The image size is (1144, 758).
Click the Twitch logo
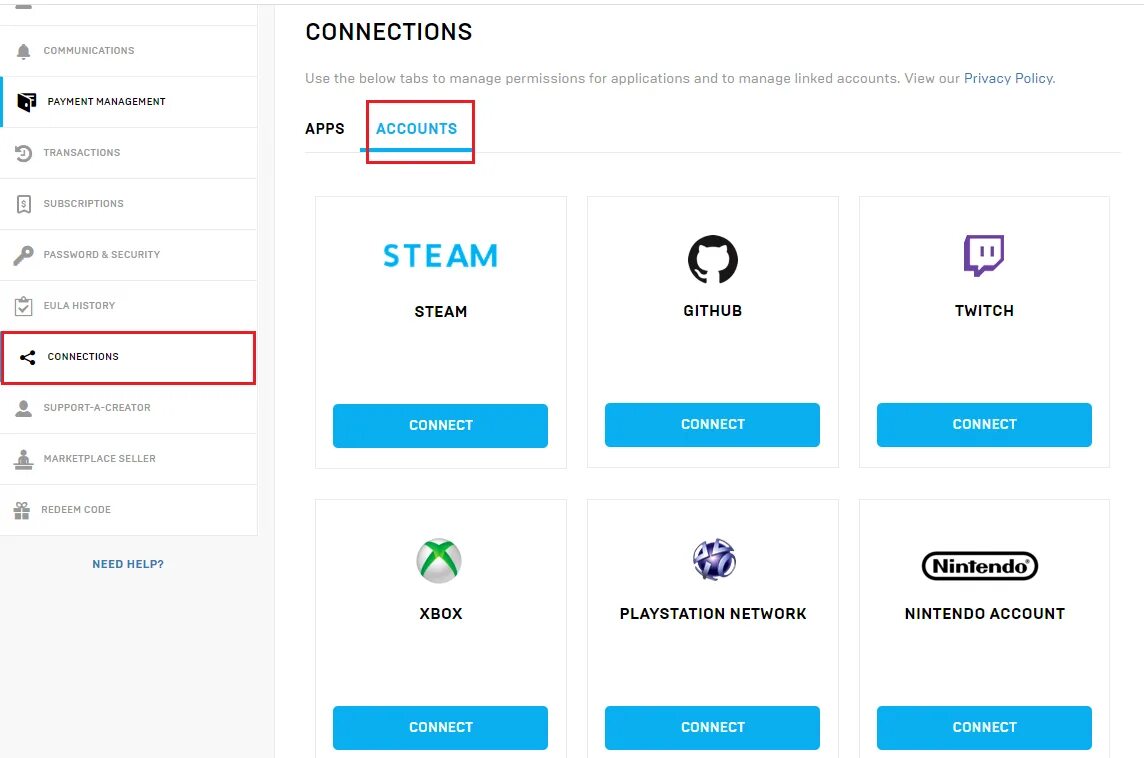984,255
